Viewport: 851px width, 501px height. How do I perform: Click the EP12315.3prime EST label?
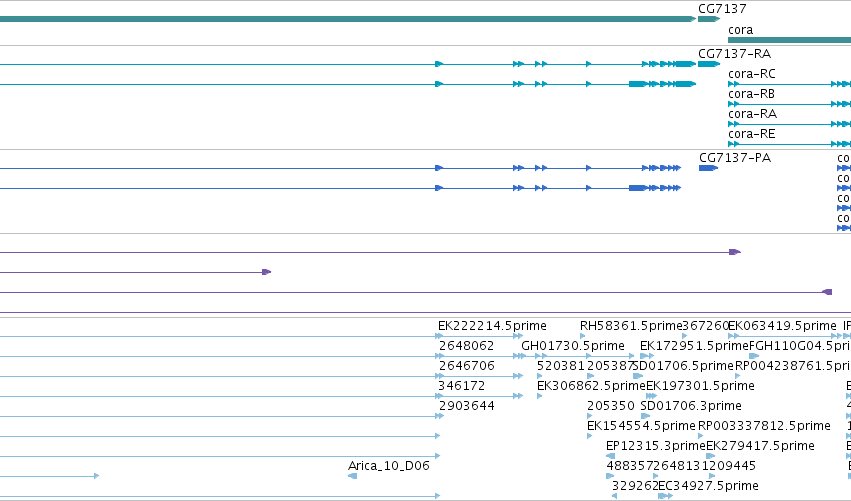click(x=656, y=446)
